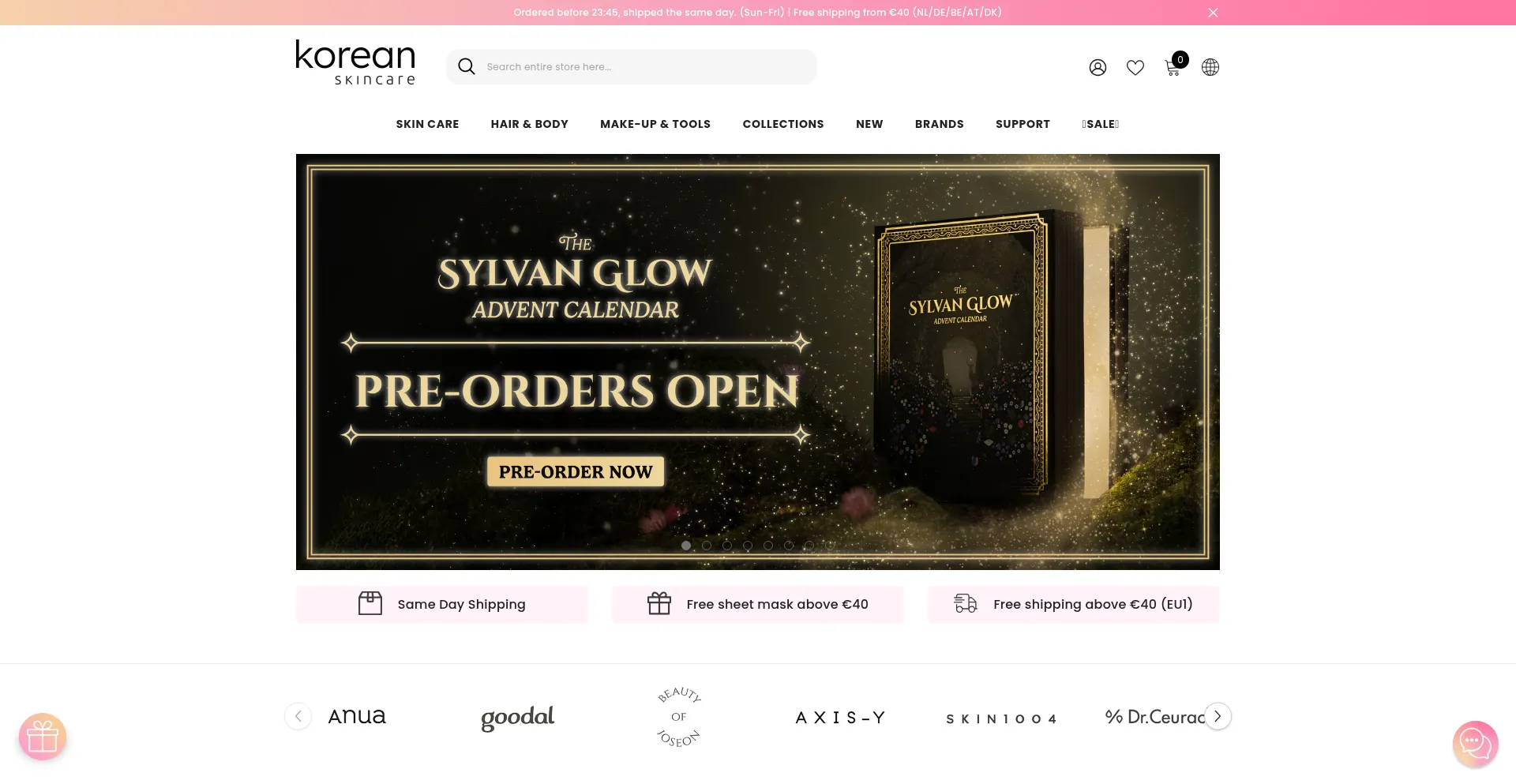
Task: Open the shopping cart icon
Action: (x=1173, y=68)
